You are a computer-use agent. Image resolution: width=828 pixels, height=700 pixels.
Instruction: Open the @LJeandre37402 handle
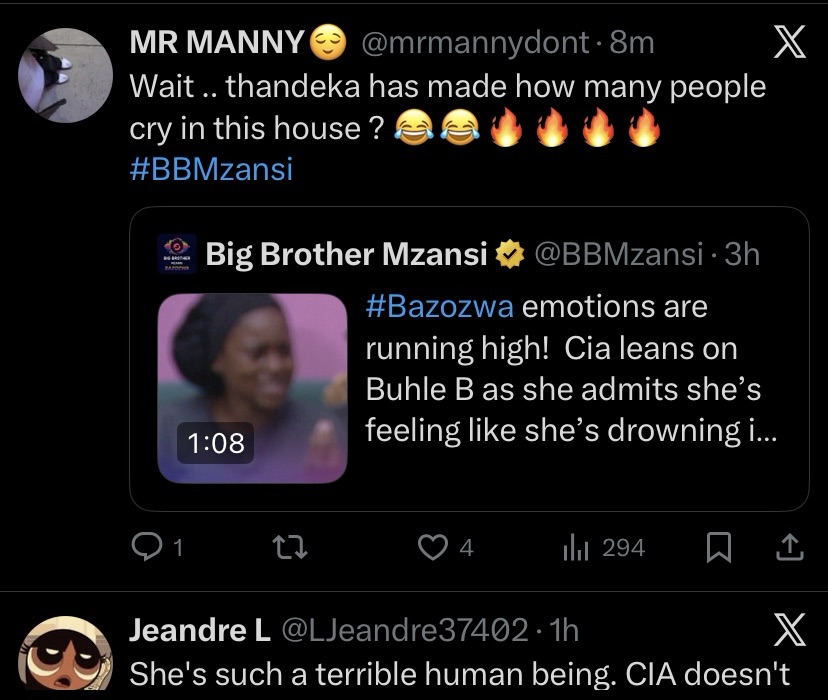[x=406, y=630]
